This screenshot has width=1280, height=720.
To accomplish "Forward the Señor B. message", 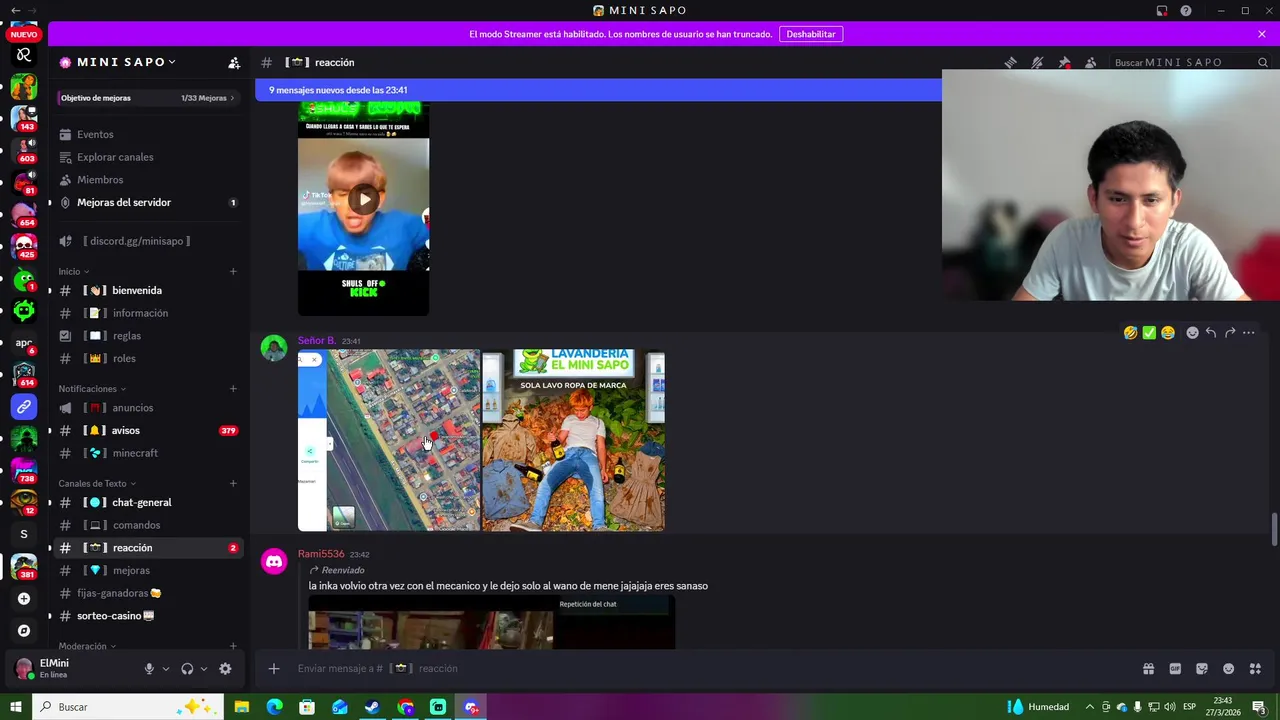I will (x=1230, y=333).
